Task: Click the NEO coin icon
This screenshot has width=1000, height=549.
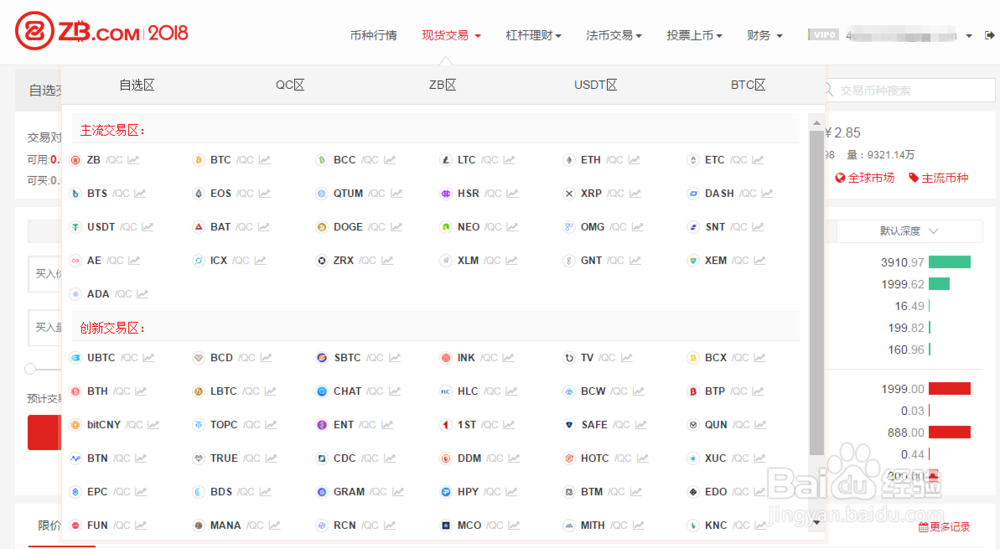Action: (446, 227)
